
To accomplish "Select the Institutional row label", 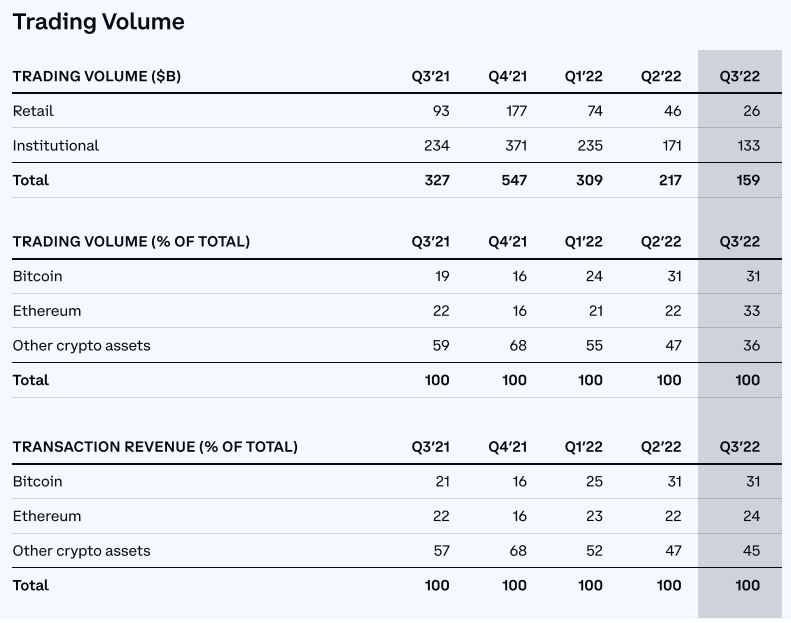I will pos(55,146).
